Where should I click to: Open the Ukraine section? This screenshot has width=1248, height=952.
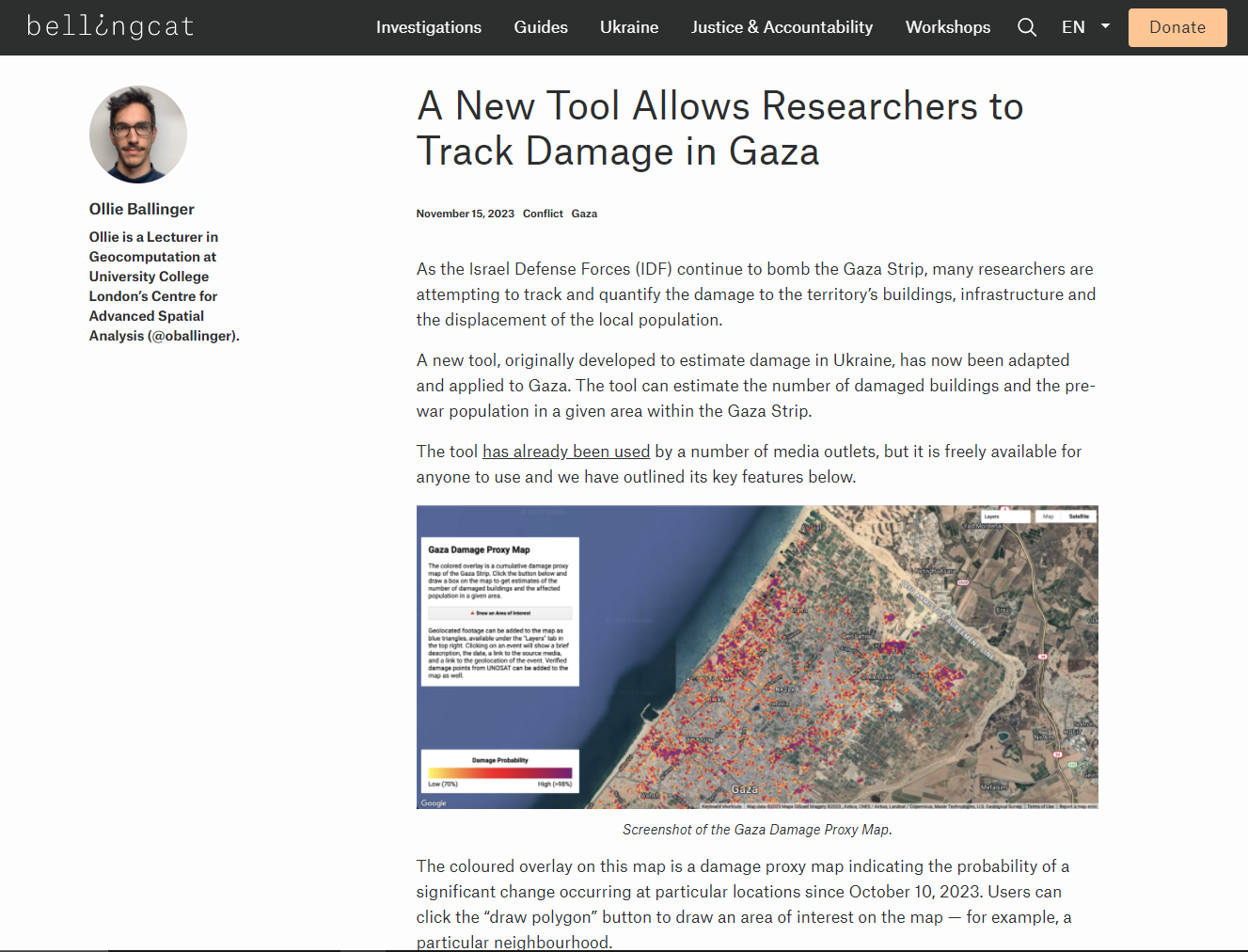tap(629, 27)
